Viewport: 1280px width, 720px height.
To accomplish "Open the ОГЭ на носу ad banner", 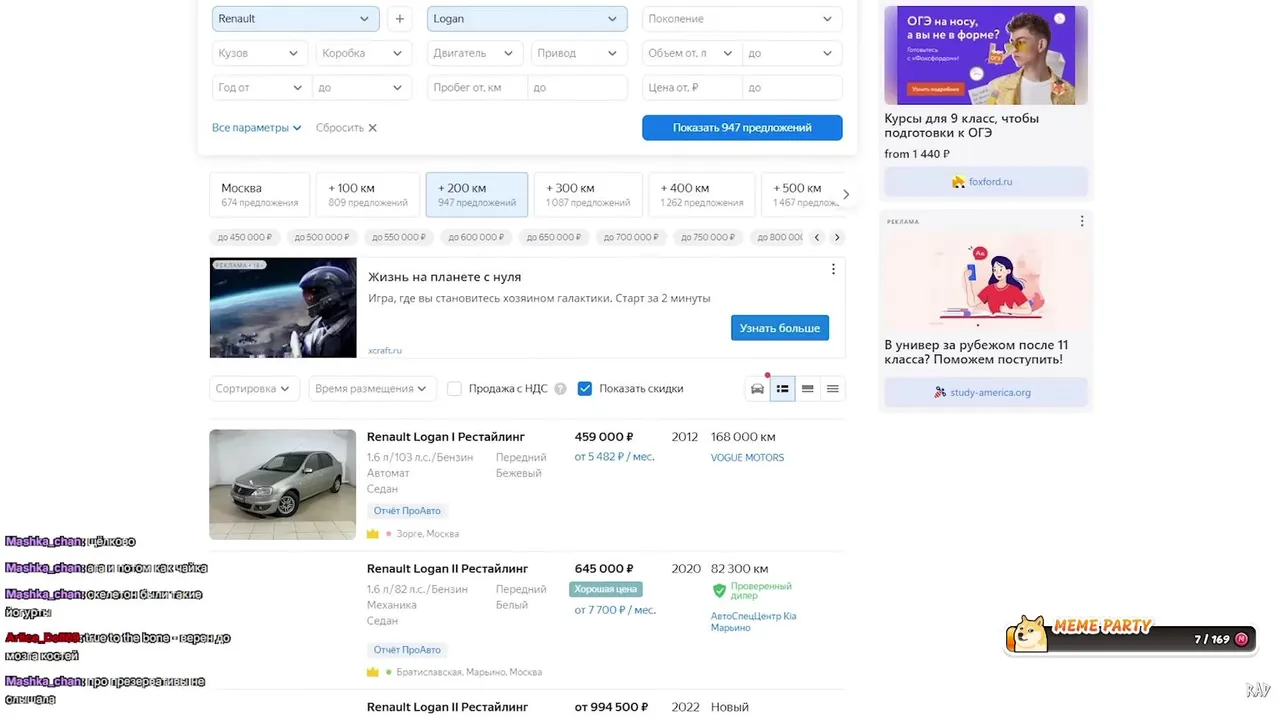I will [x=986, y=55].
